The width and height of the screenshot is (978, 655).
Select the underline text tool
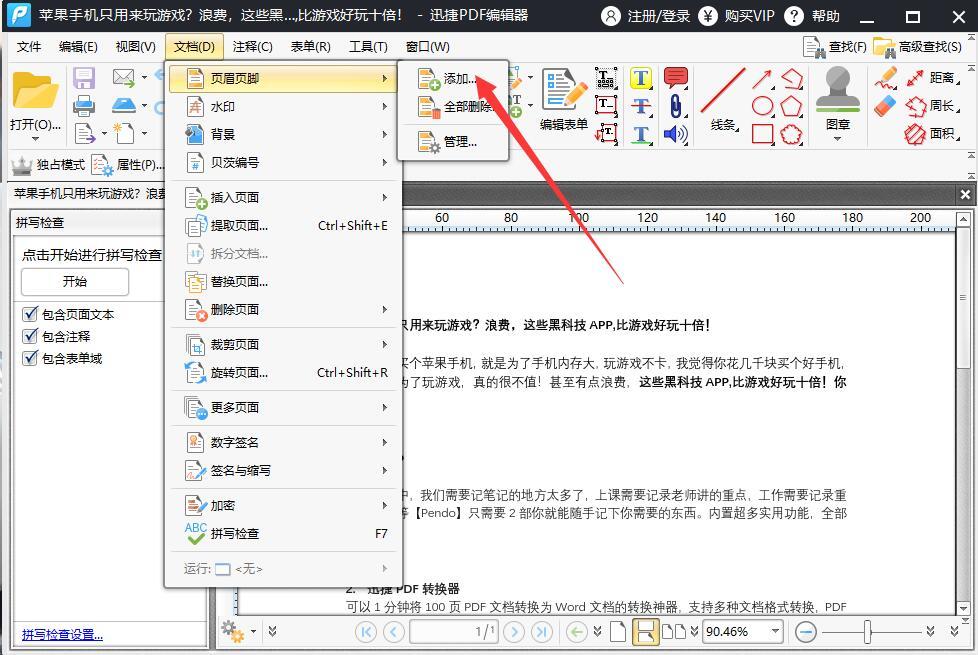(x=641, y=134)
